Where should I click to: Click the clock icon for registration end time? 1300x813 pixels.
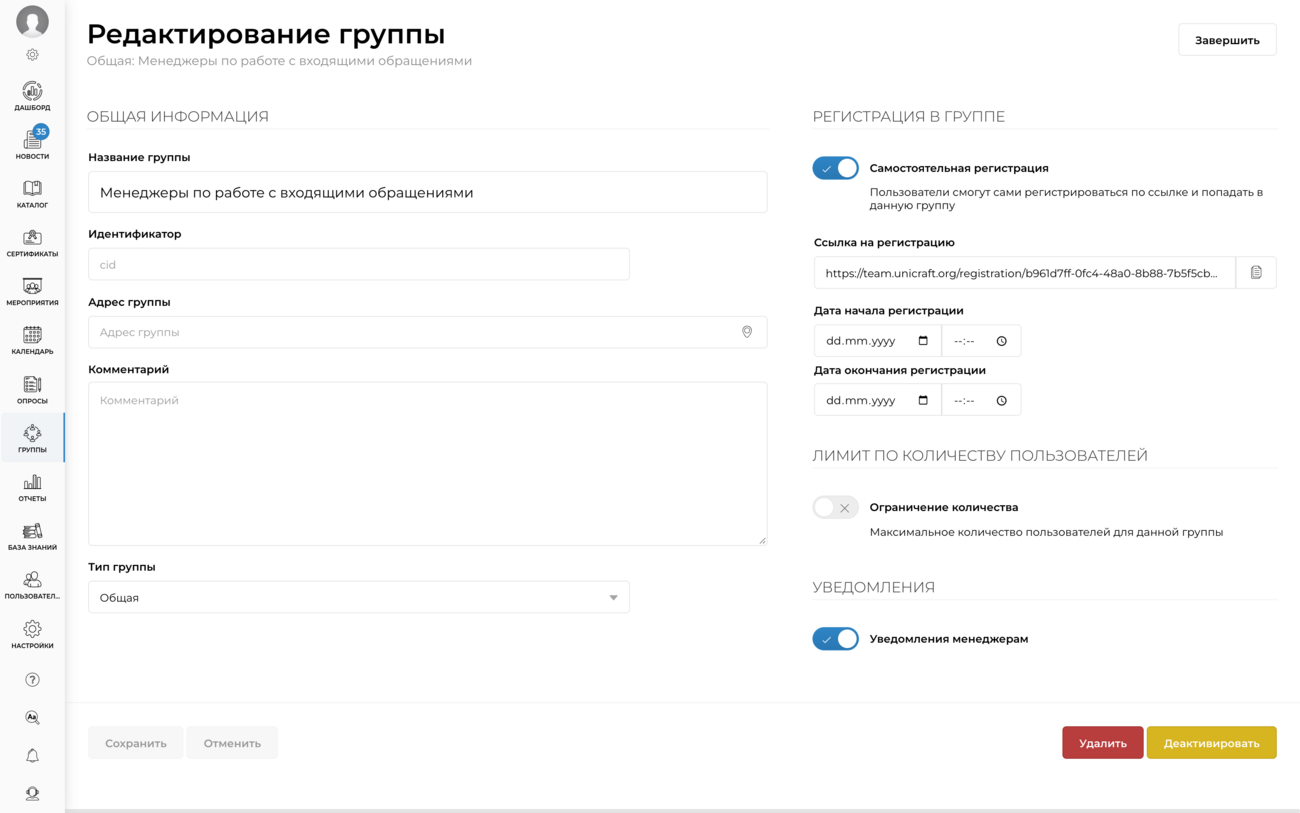(1001, 400)
